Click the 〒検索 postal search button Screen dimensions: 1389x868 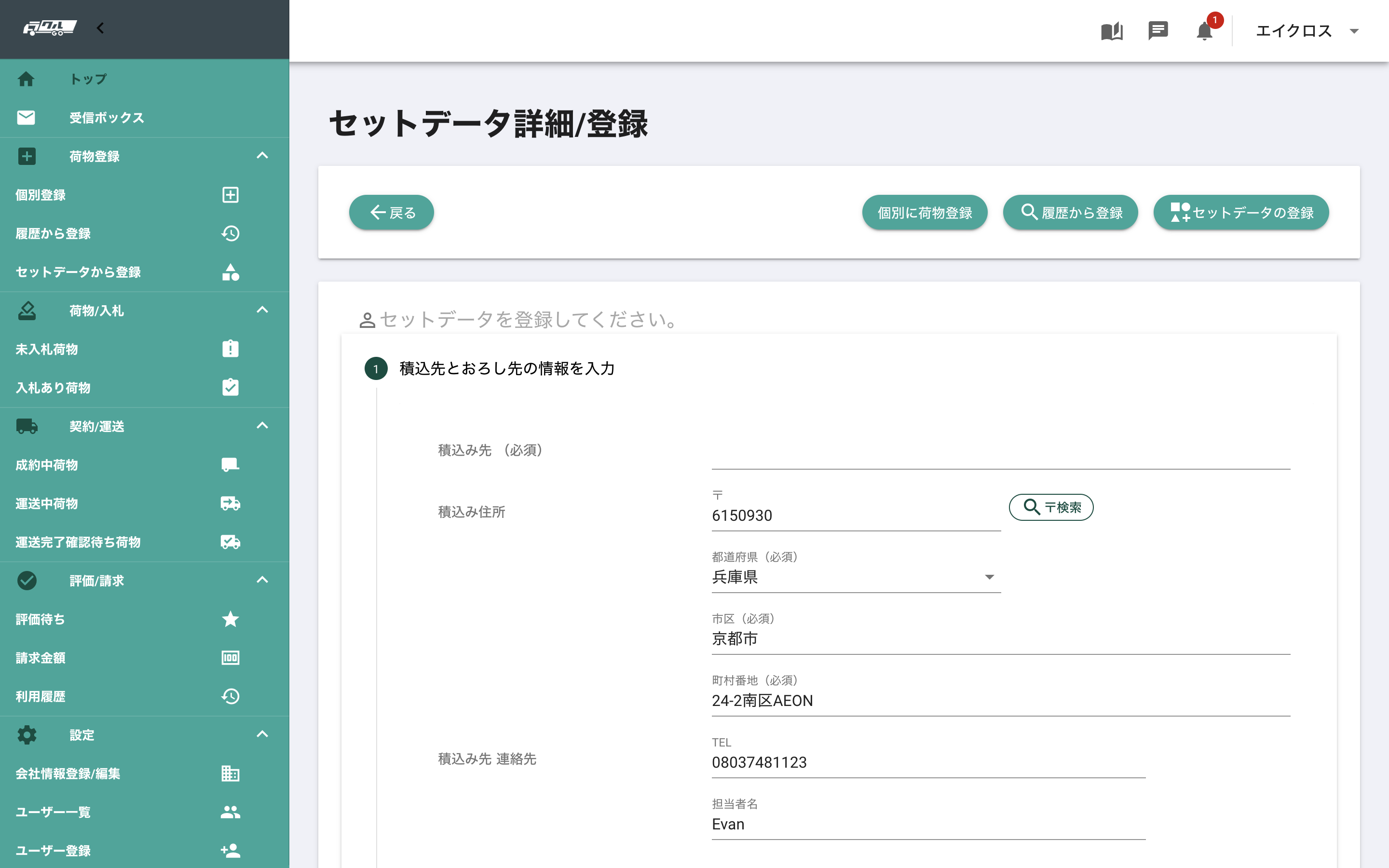pos(1051,507)
